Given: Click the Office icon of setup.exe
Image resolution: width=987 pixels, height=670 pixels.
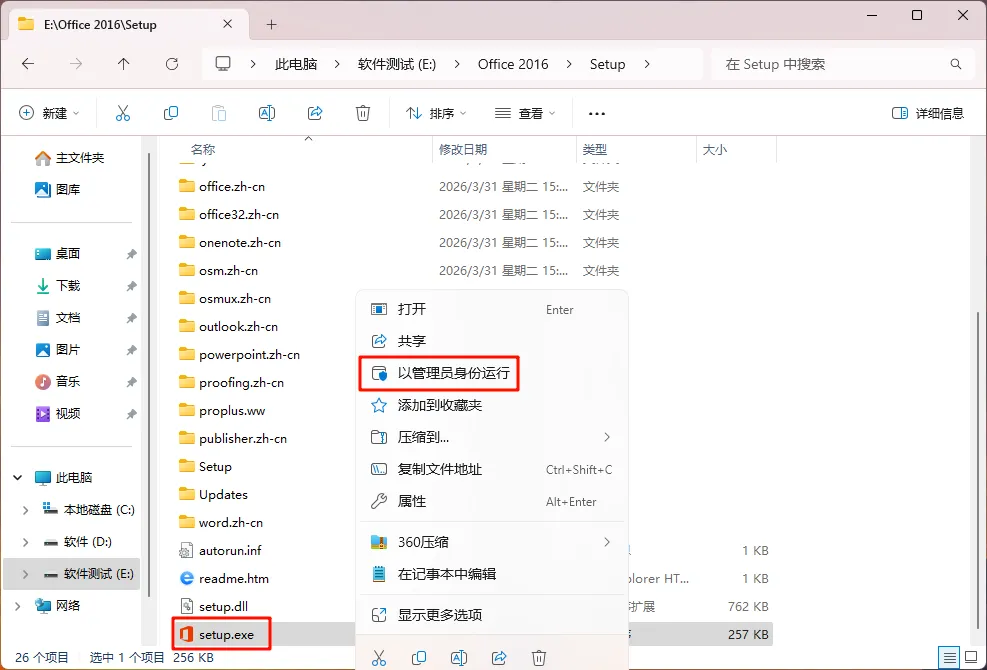Looking at the screenshot, I should click(x=186, y=634).
